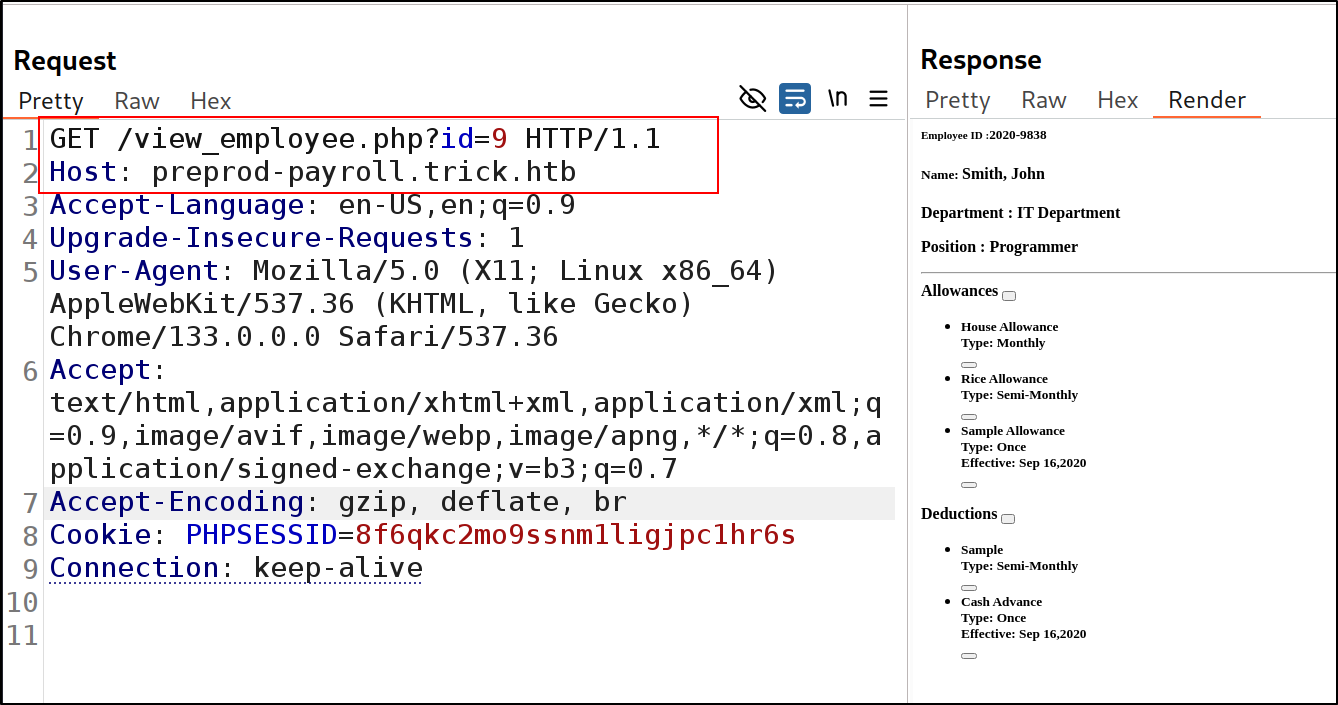Click the button under Rice Allowance entry
Viewport: 1338px width, 705px height.
(x=968, y=417)
